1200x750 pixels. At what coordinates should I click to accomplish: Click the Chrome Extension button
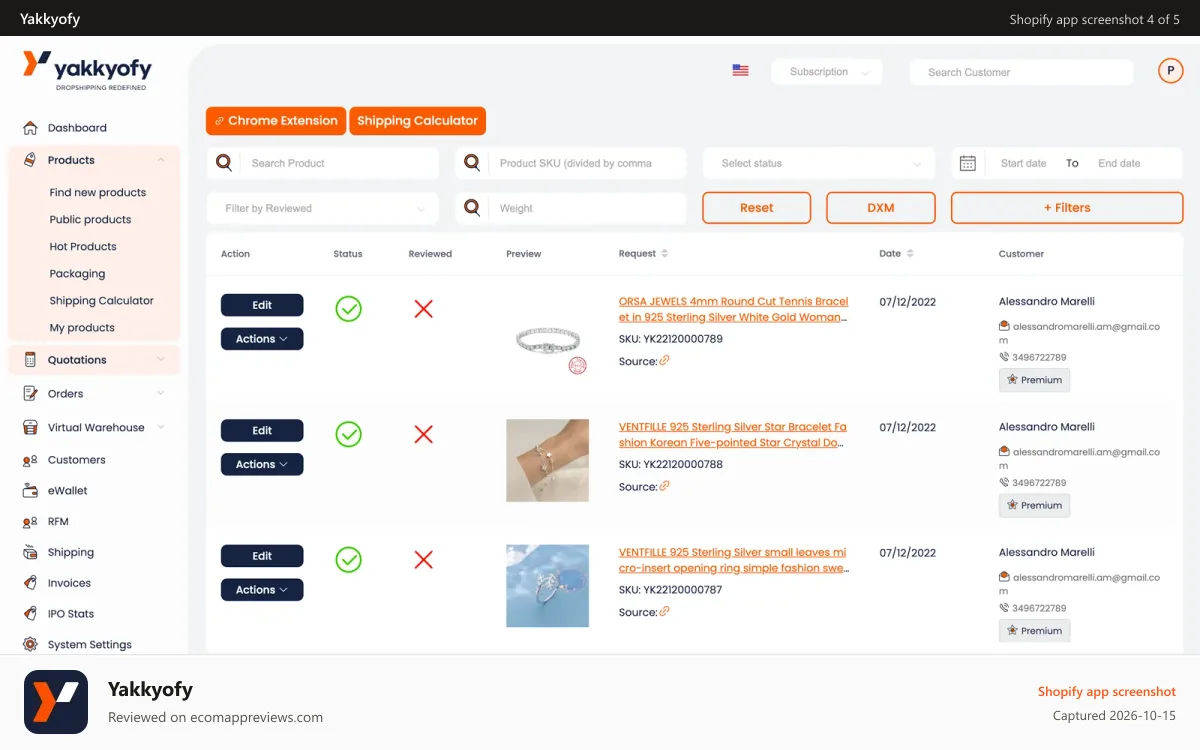276,121
